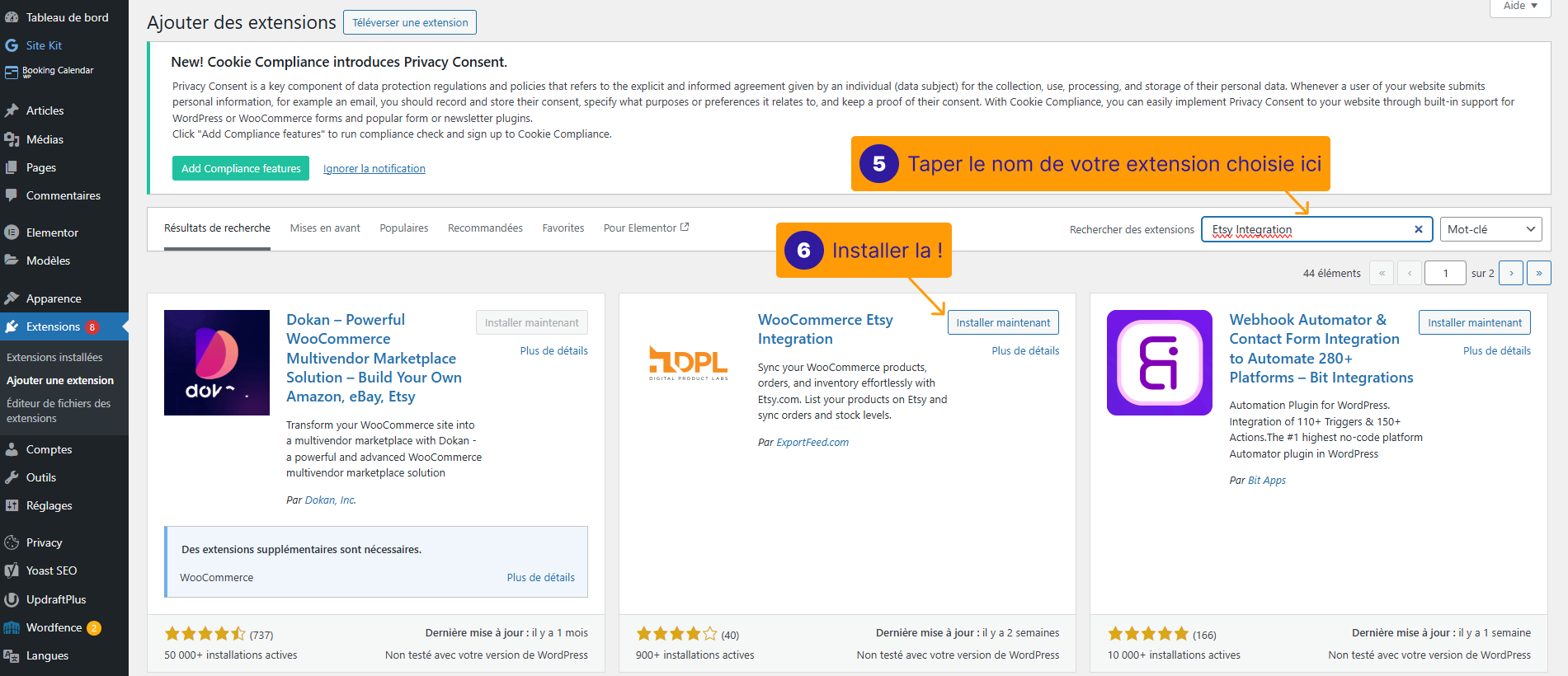Switch to Populaires tab
Viewport: 1568px width, 676px height.
coord(404,228)
